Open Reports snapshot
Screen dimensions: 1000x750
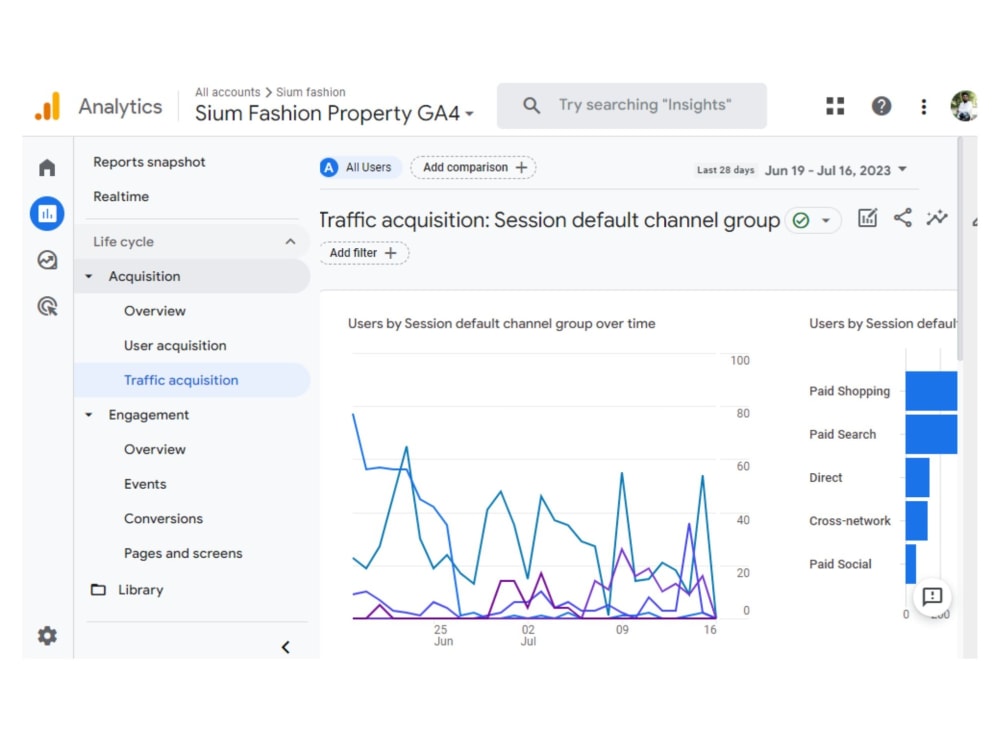pyautogui.click(x=149, y=162)
